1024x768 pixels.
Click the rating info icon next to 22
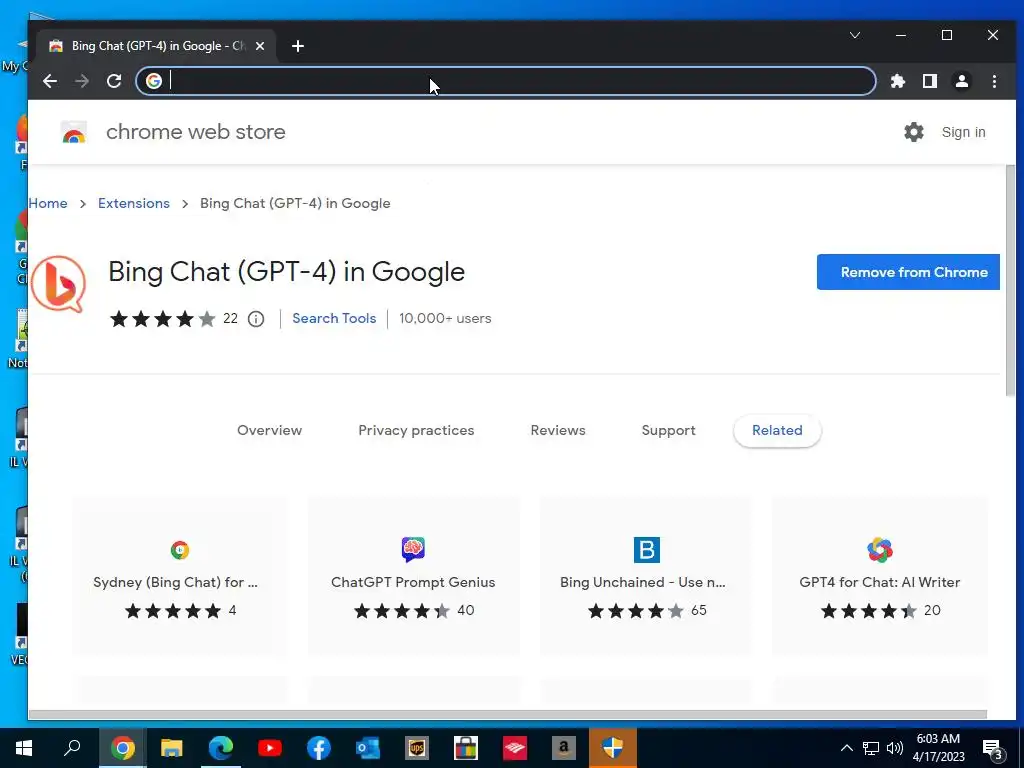coord(256,319)
